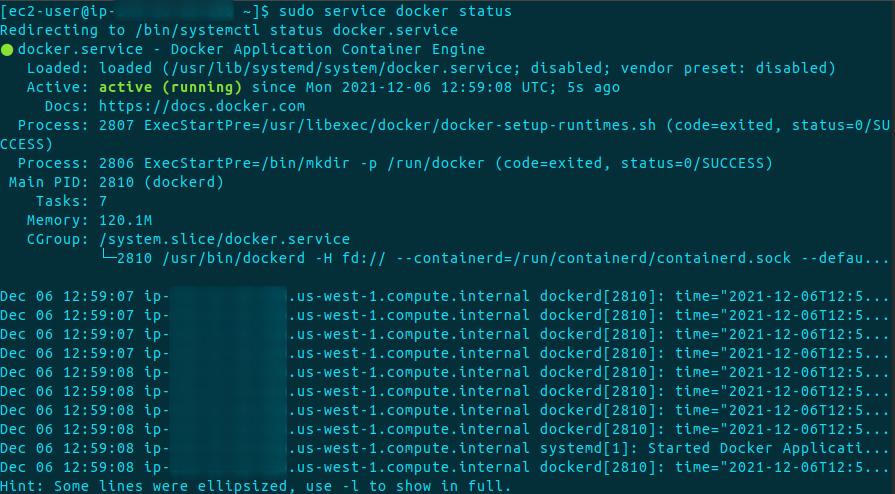Viewport: 895px width, 494px height.
Task: Select 'vendor preset: disabled' text
Action: pos(724,69)
